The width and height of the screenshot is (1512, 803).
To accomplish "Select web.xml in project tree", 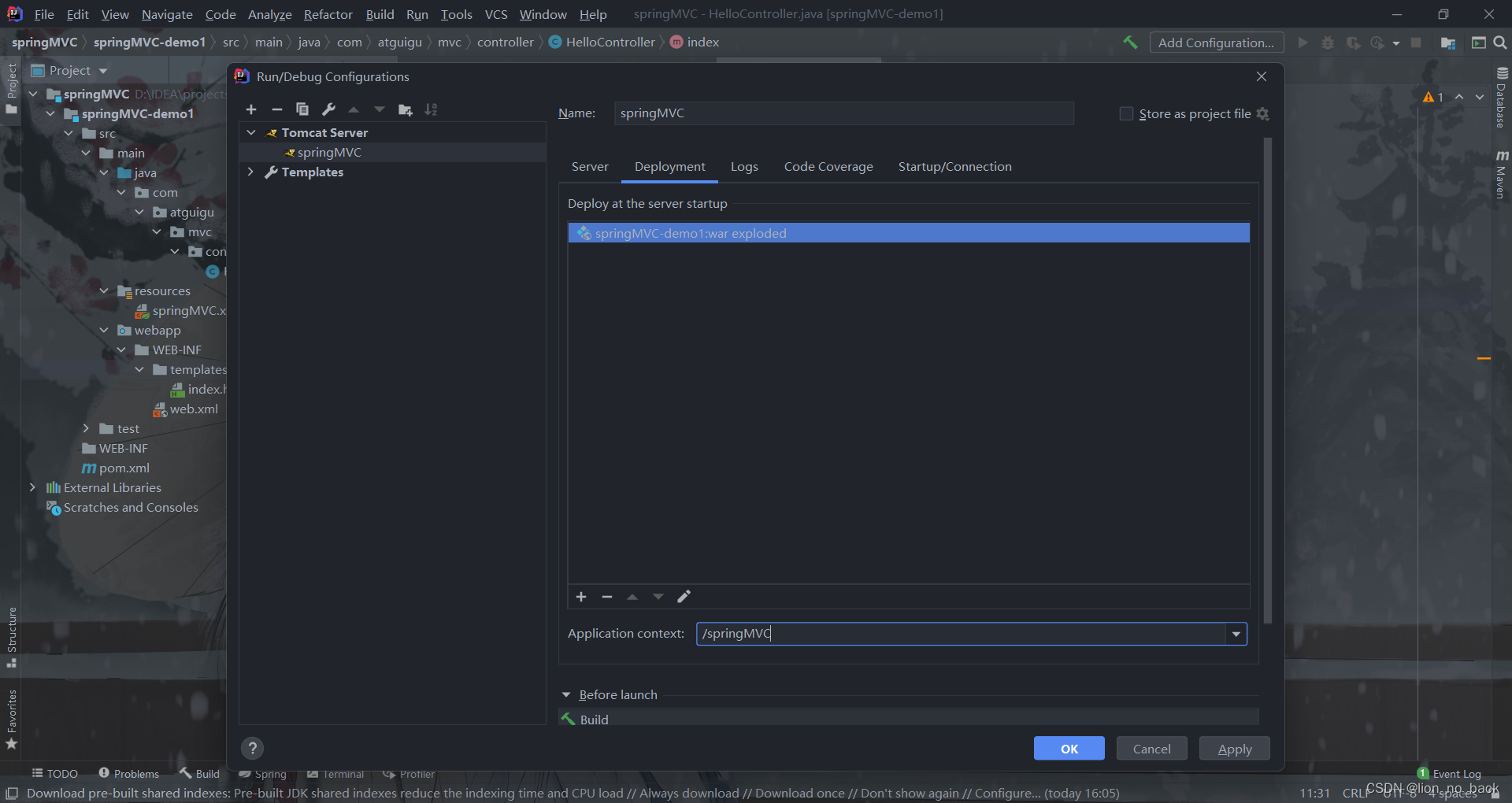I will pos(186,409).
